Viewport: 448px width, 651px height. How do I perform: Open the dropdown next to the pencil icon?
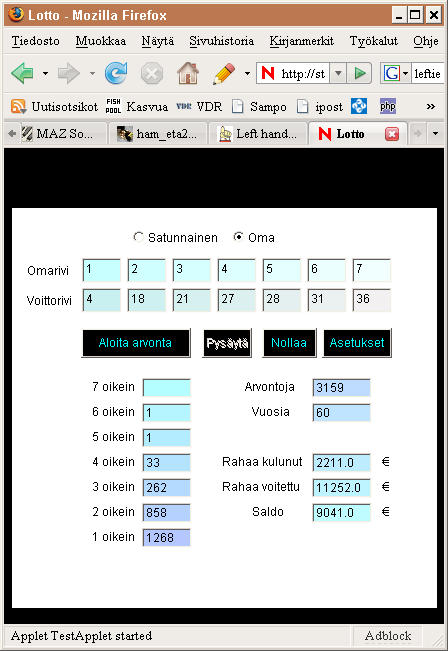pyautogui.click(x=247, y=74)
